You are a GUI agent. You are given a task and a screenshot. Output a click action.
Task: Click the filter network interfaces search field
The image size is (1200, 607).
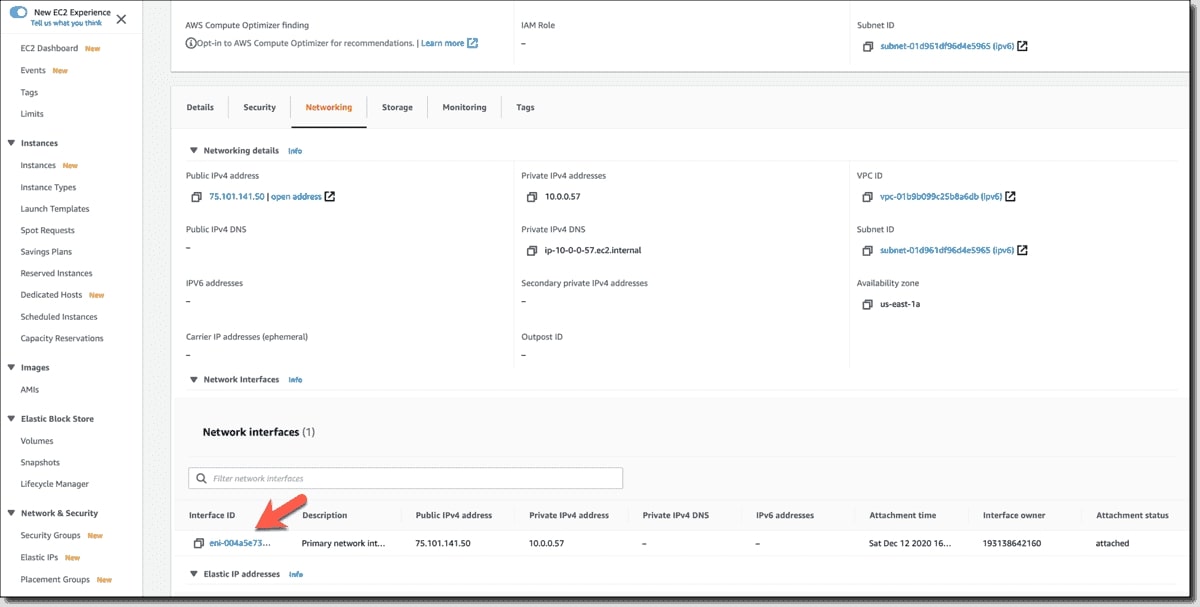click(x=405, y=477)
